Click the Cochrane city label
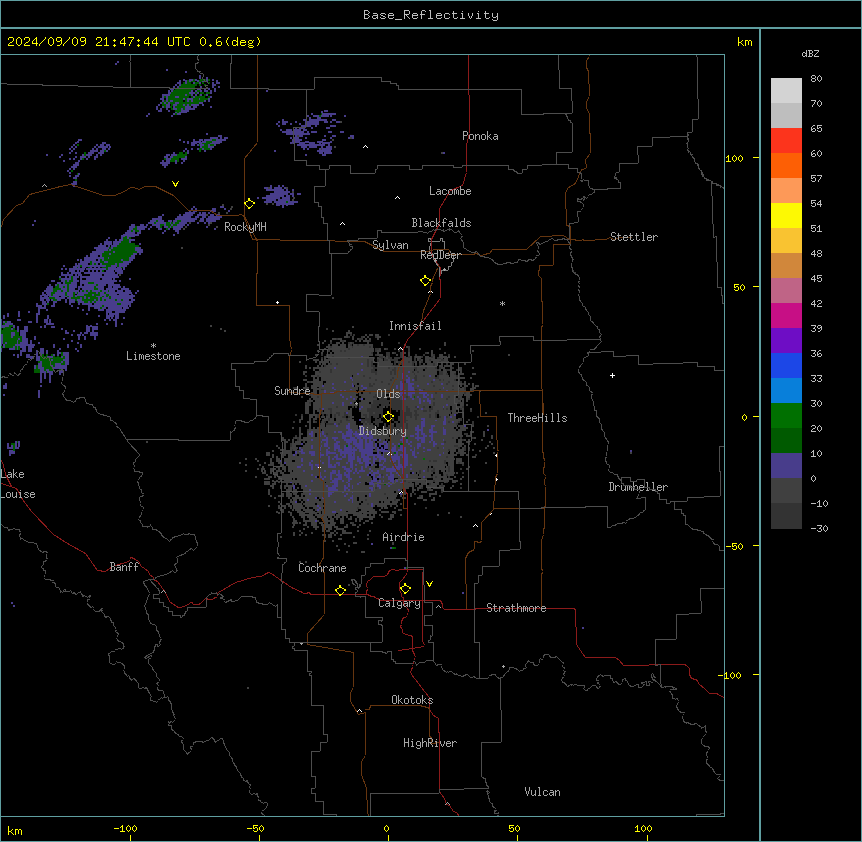The width and height of the screenshot is (862, 842). tap(322, 568)
